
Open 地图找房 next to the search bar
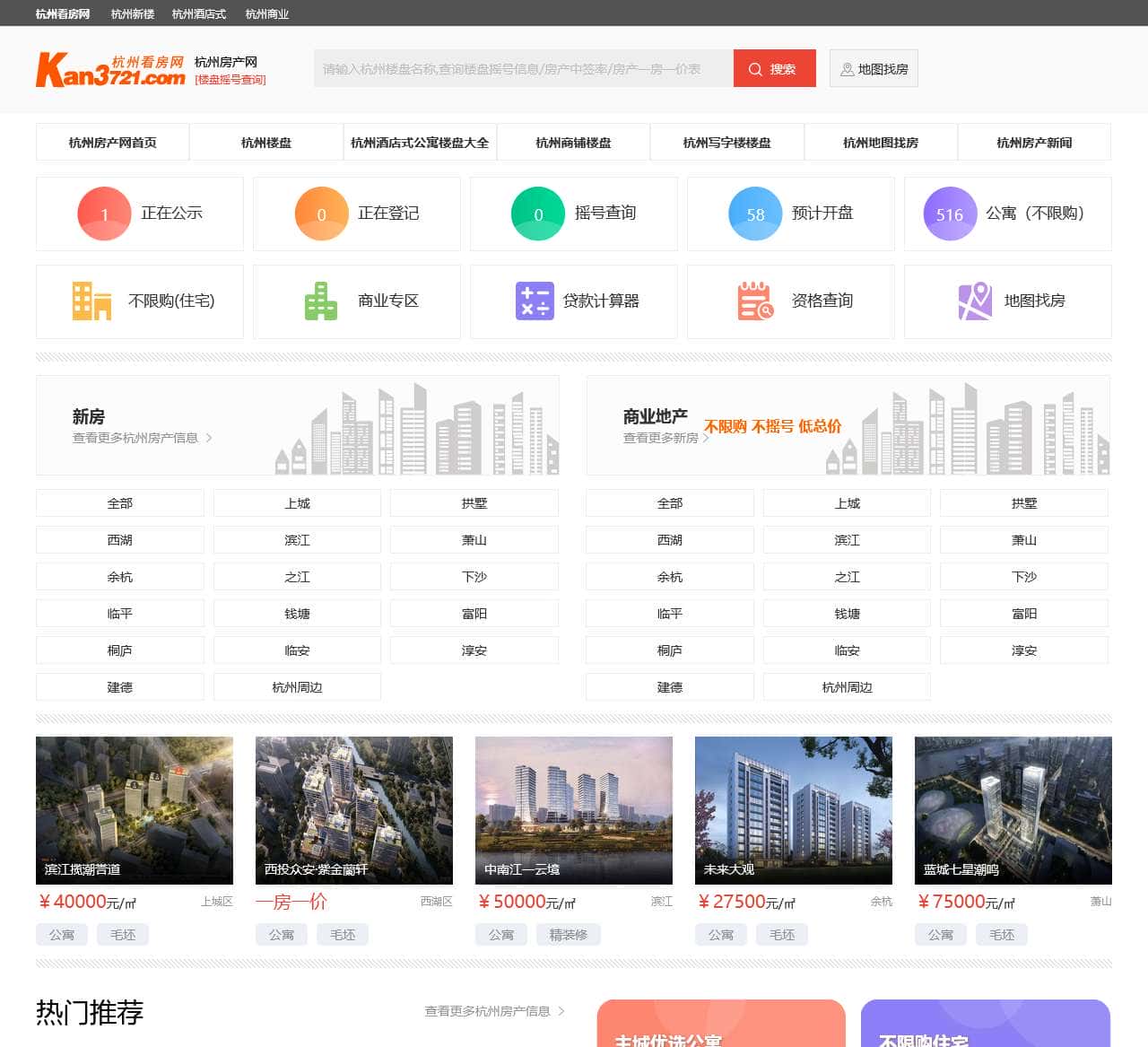click(x=874, y=67)
